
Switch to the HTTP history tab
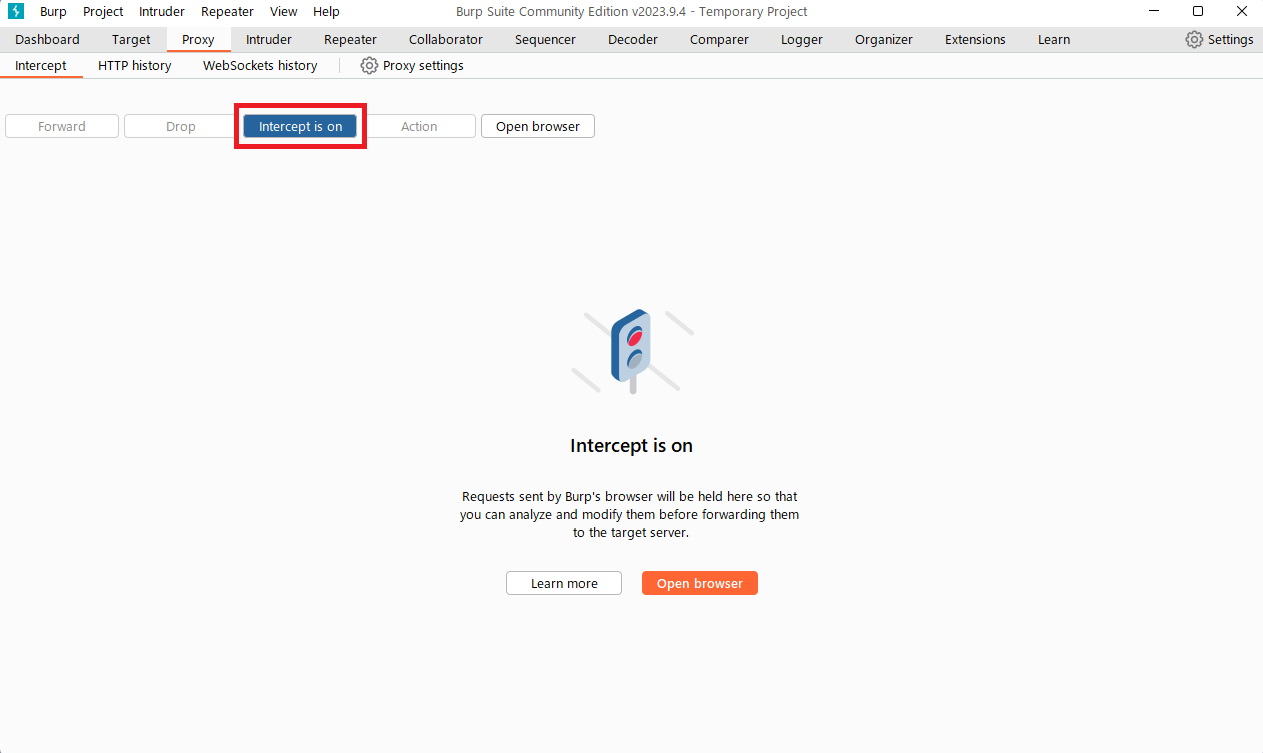[134, 66]
